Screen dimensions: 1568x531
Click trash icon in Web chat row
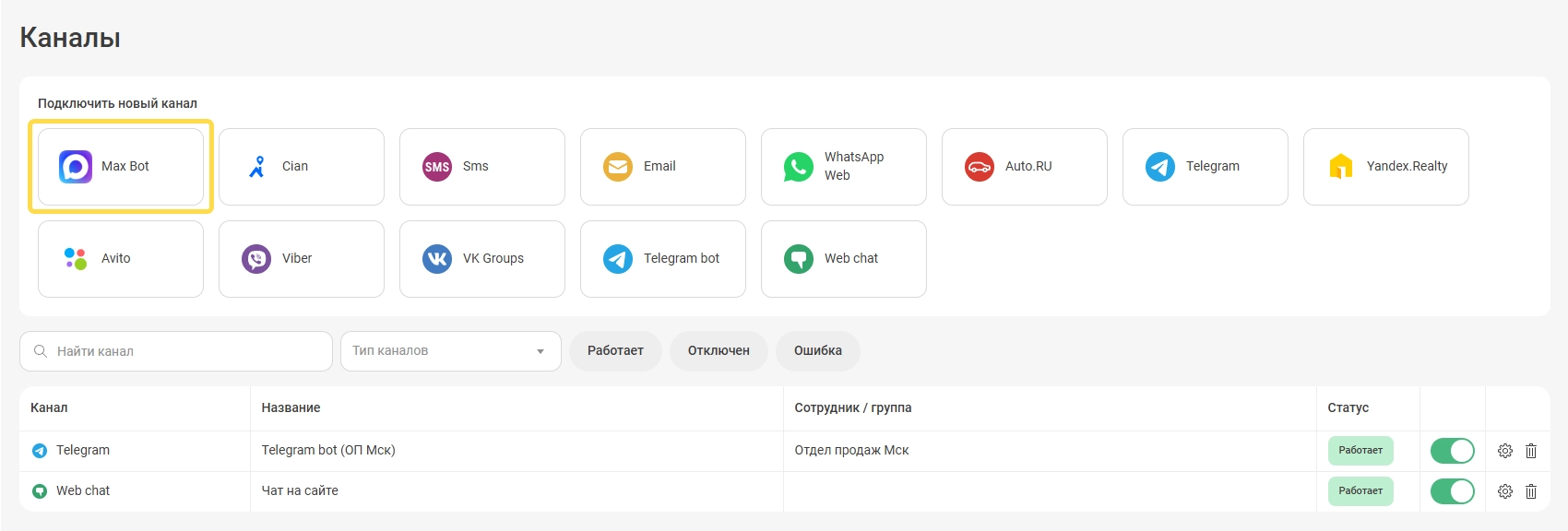click(1531, 491)
